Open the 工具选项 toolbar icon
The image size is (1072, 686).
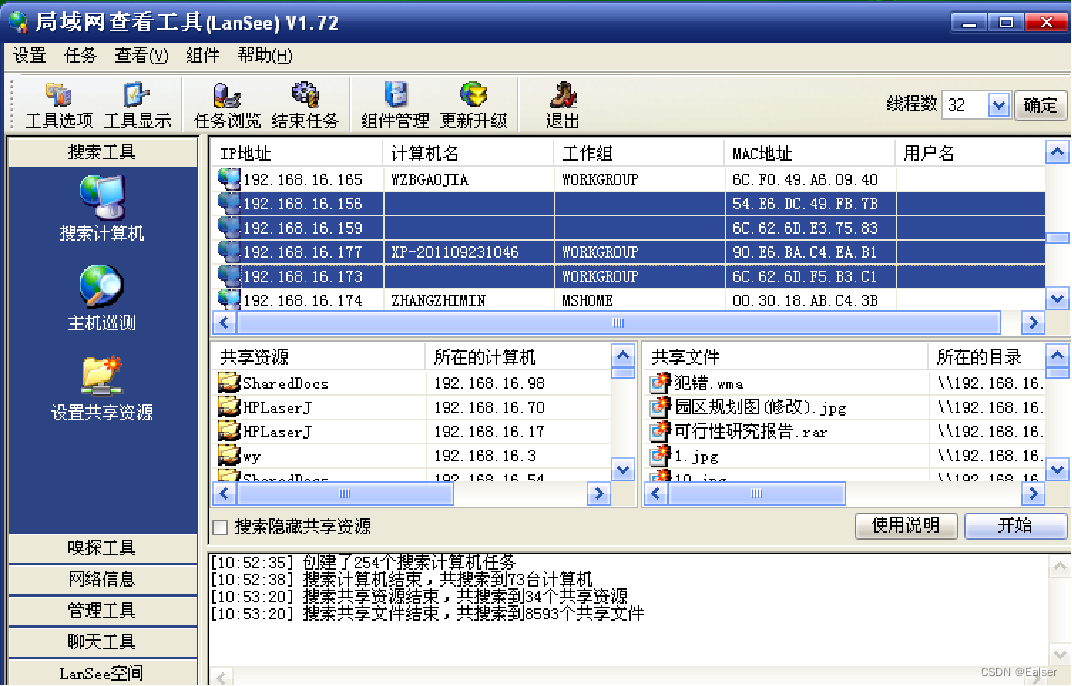point(59,105)
